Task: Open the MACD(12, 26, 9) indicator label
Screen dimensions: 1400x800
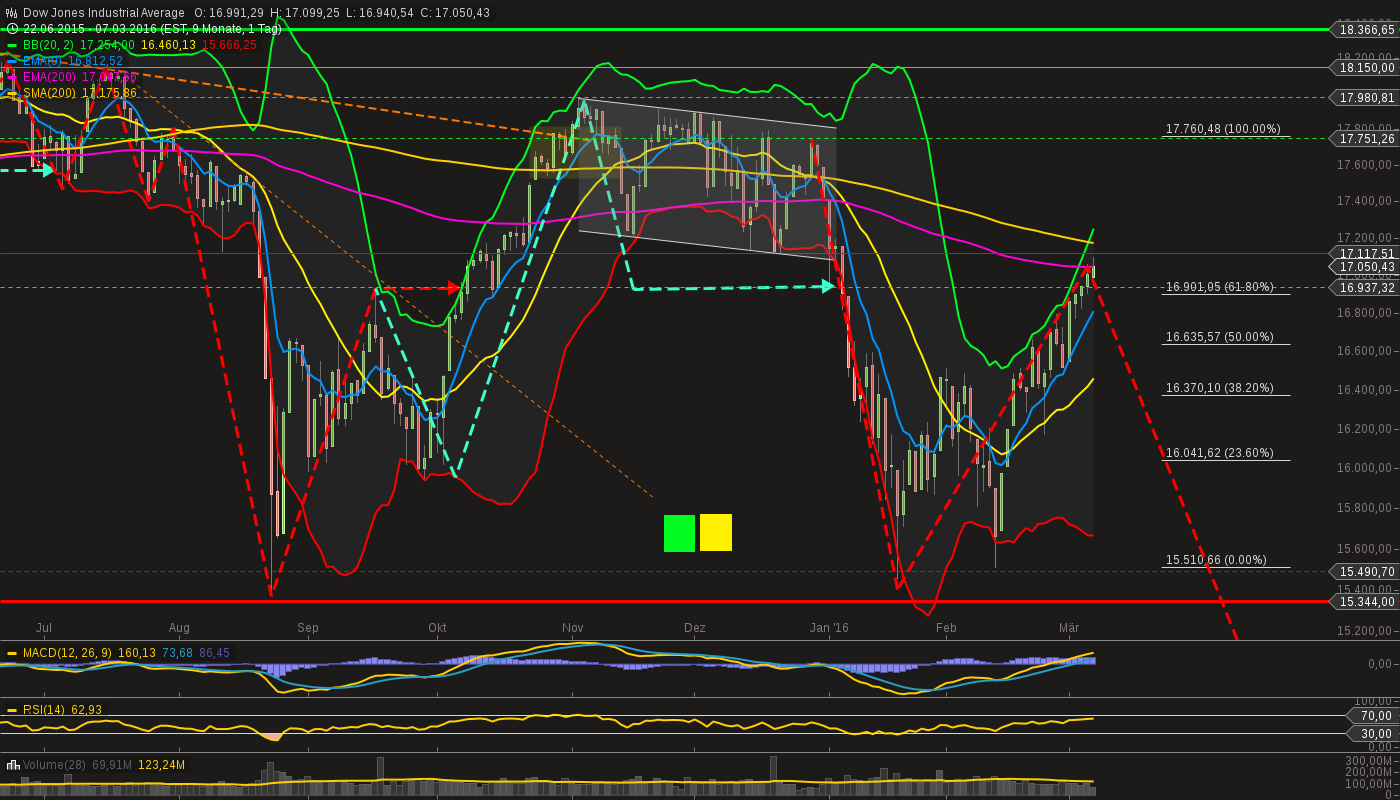Action: coord(68,653)
